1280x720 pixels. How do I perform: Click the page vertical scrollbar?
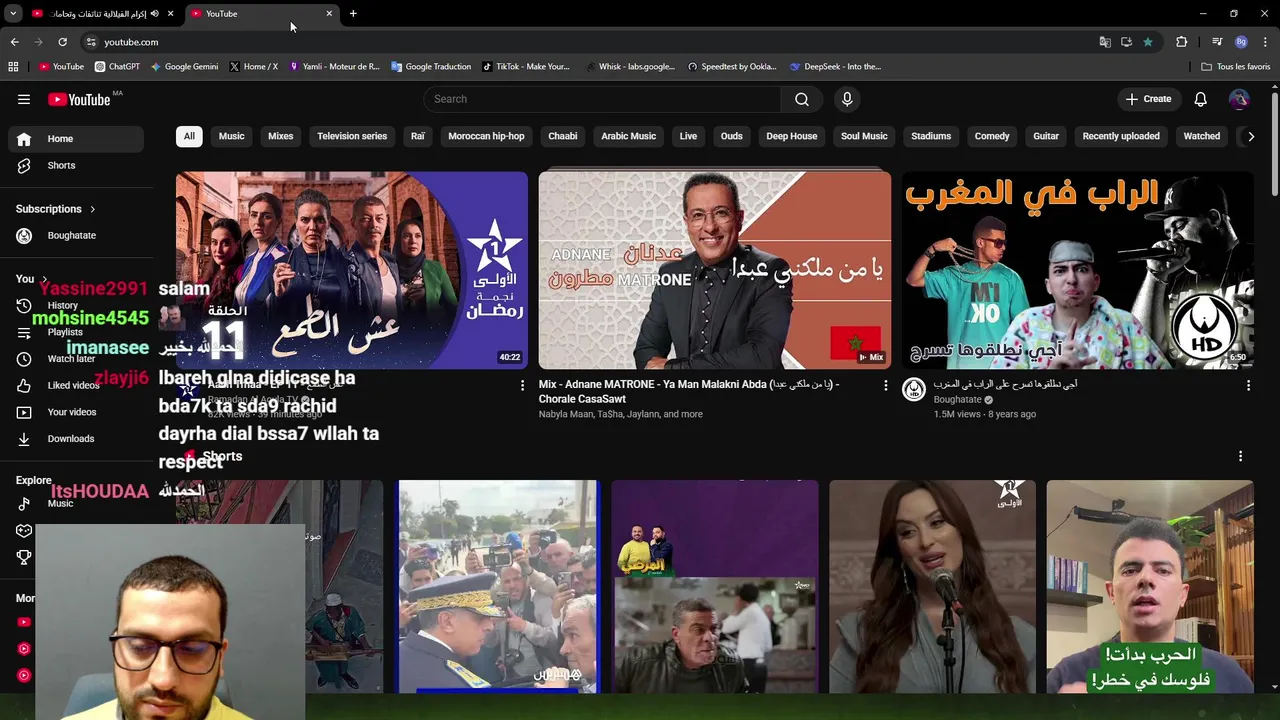[1274, 145]
